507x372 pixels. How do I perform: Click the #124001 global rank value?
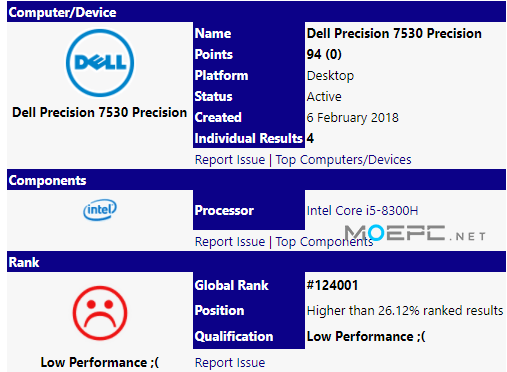[332, 285]
